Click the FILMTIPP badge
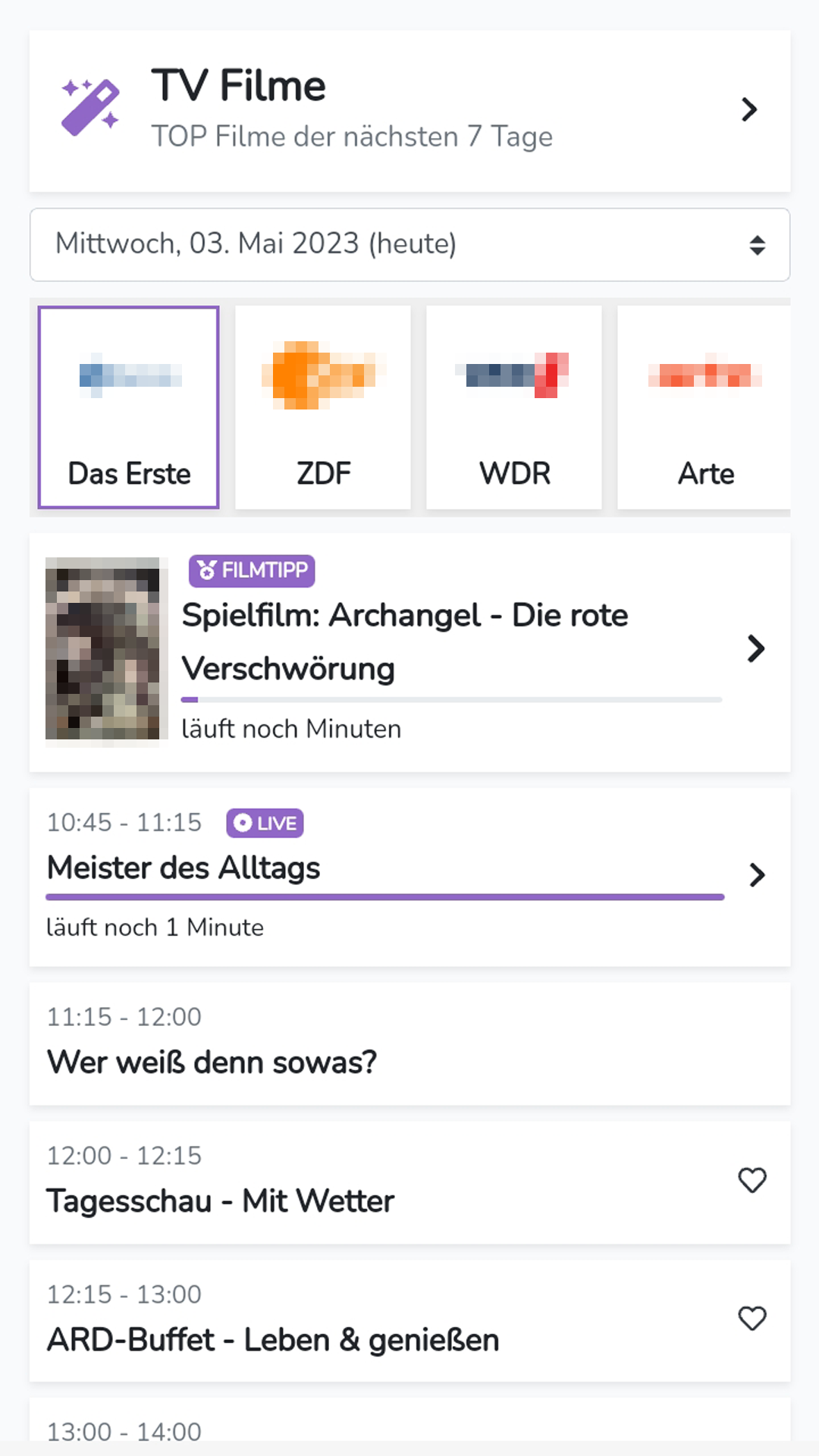 click(252, 570)
